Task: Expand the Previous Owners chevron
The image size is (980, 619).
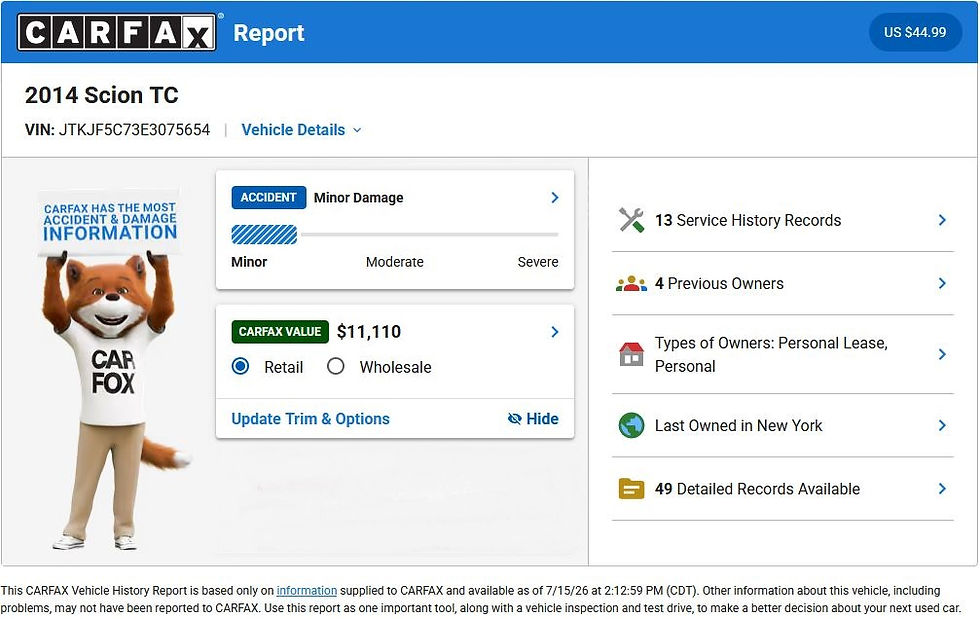Action: pyautogui.click(x=942, y=284)
